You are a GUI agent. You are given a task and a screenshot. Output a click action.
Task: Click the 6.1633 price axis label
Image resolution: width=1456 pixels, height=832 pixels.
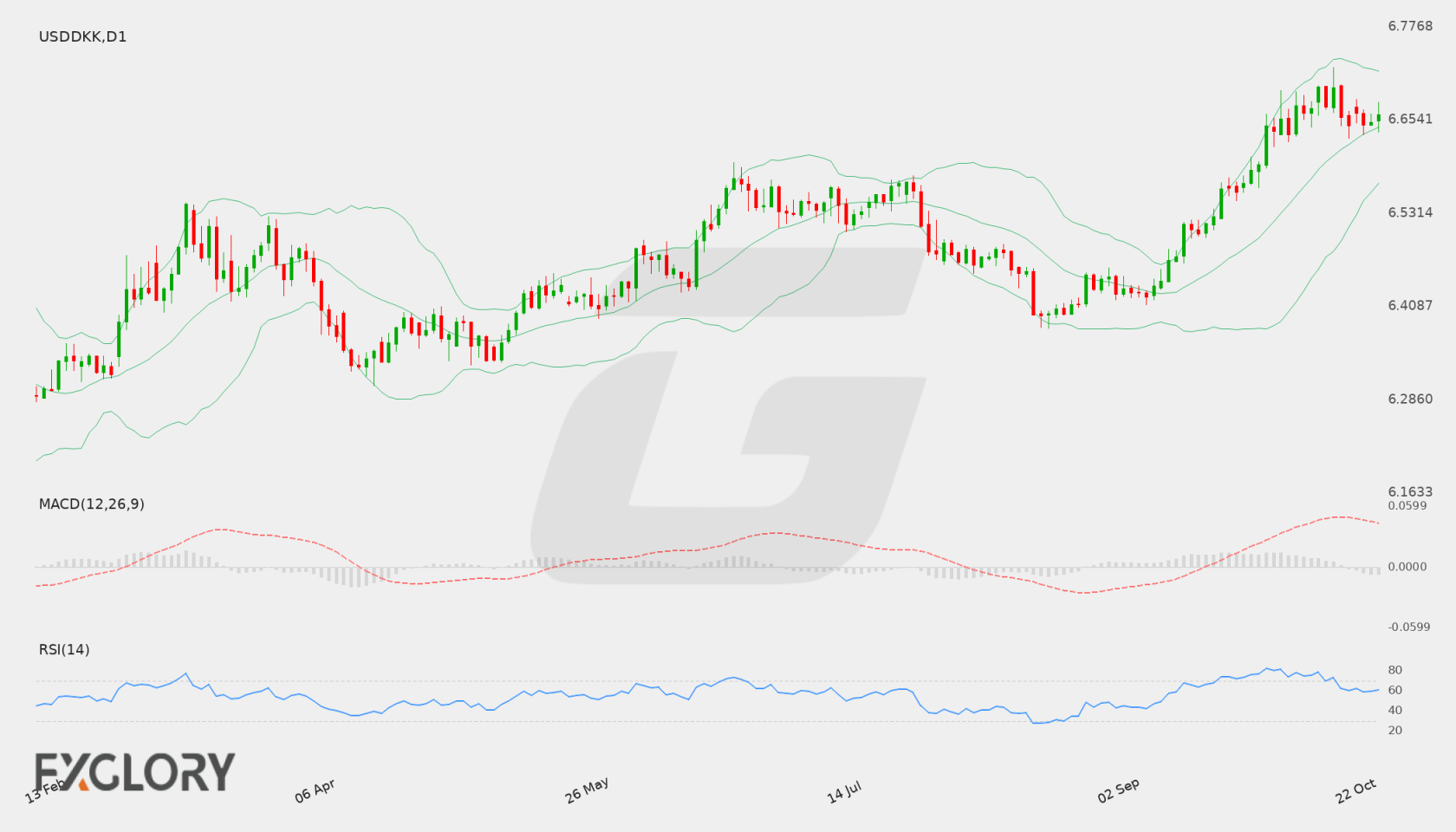coord(1410,491)
